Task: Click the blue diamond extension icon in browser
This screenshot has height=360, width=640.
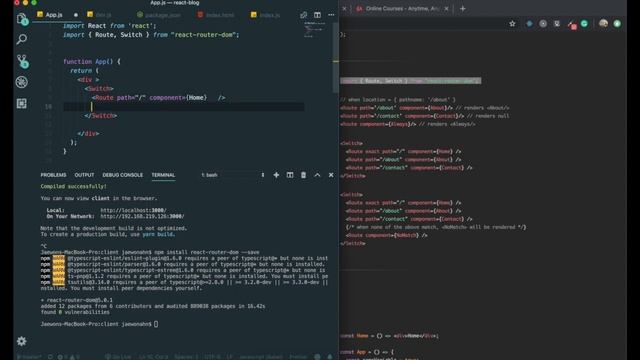Action: tap(529, 24)
